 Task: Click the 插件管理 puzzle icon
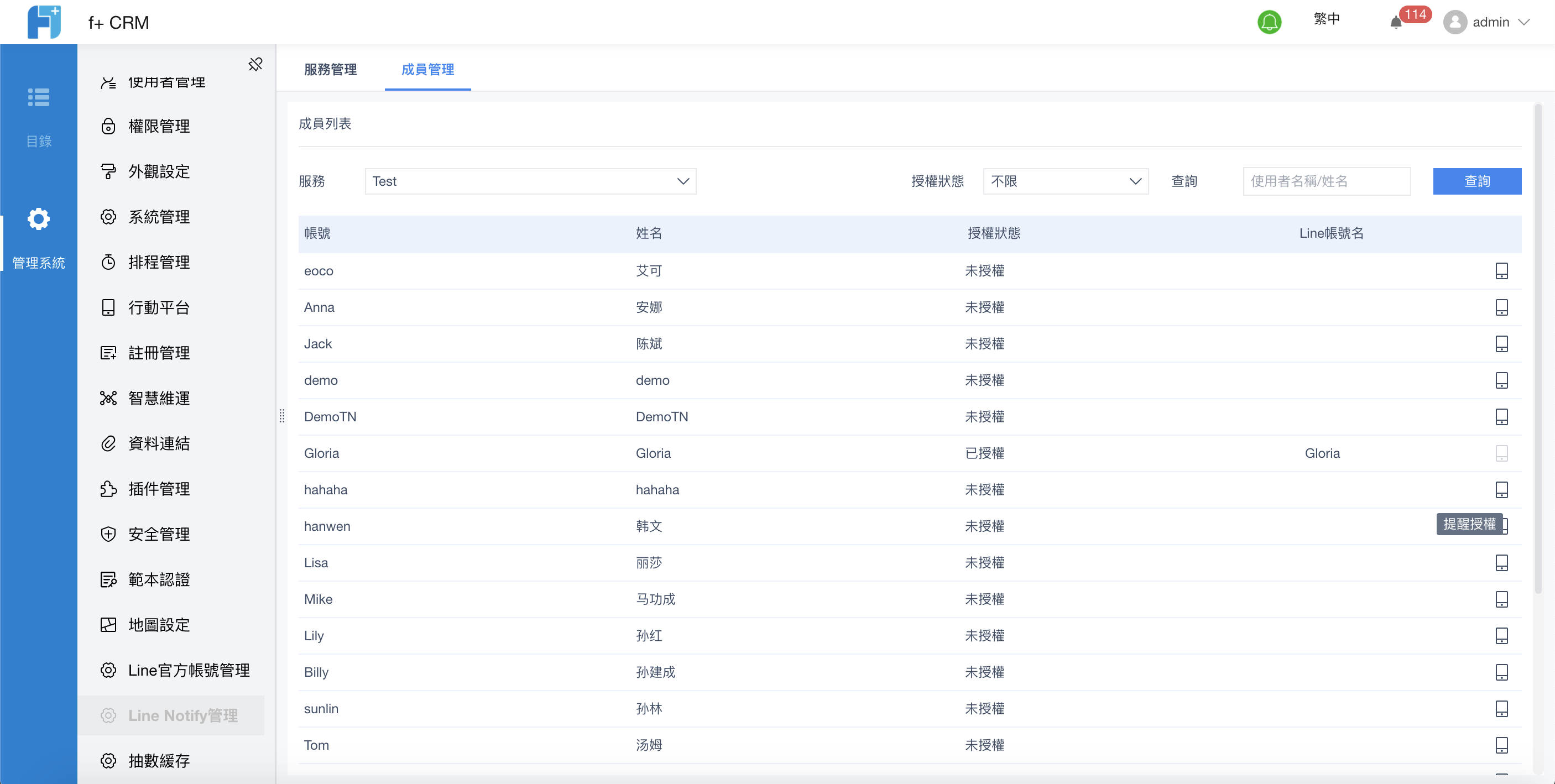(108, 489)
